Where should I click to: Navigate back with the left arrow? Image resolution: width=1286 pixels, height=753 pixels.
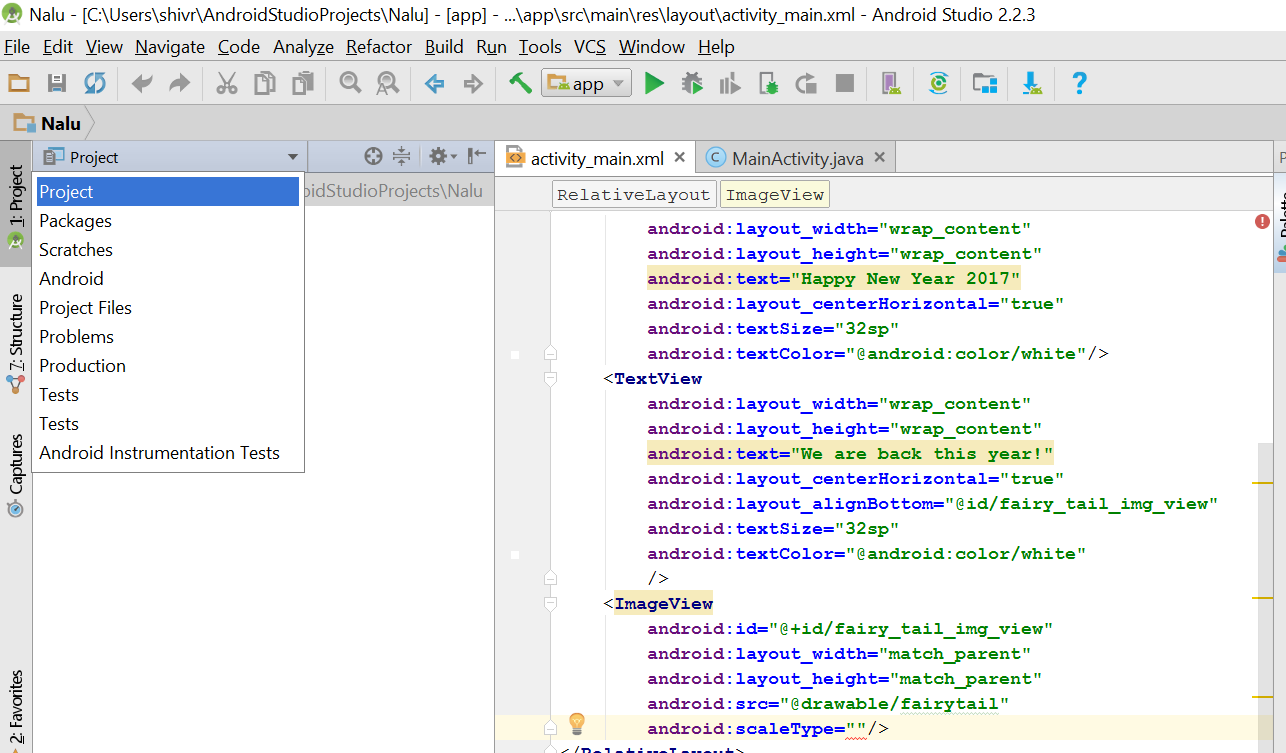[x=434, y=84]
